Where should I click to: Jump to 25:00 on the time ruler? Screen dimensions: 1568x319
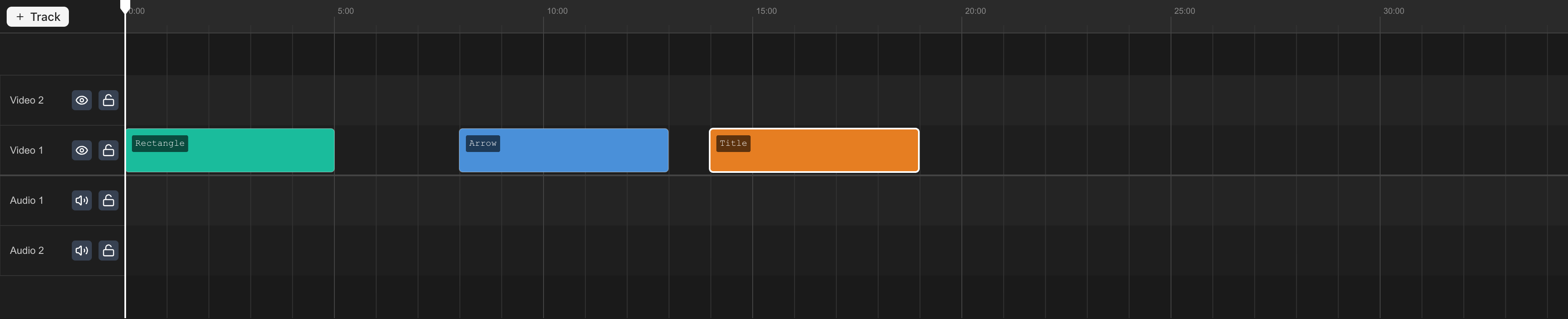pyautogui.click(x=1171, y=12)
